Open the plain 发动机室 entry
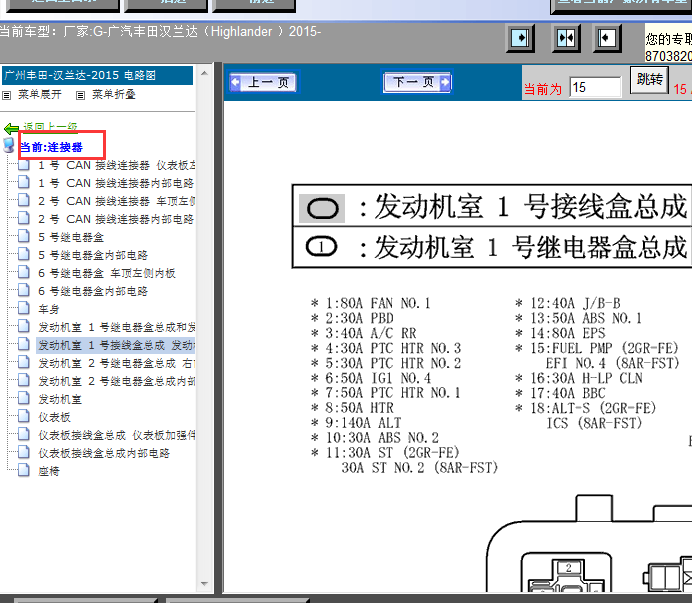Screen dimensions: 692x603 pos(60,399)
